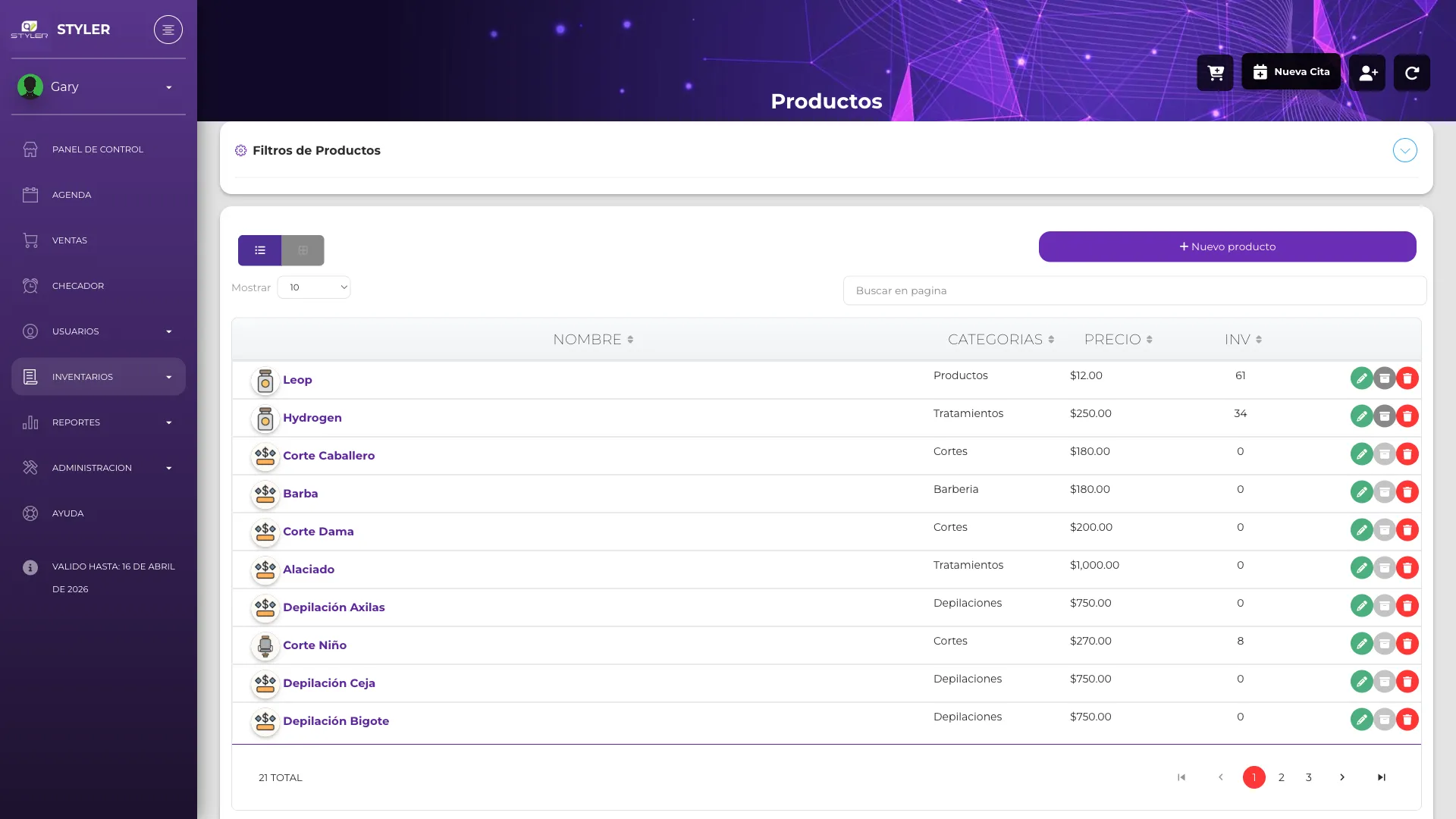
Task: Sort table by Precio column
Action: [x=1119, y=340]
